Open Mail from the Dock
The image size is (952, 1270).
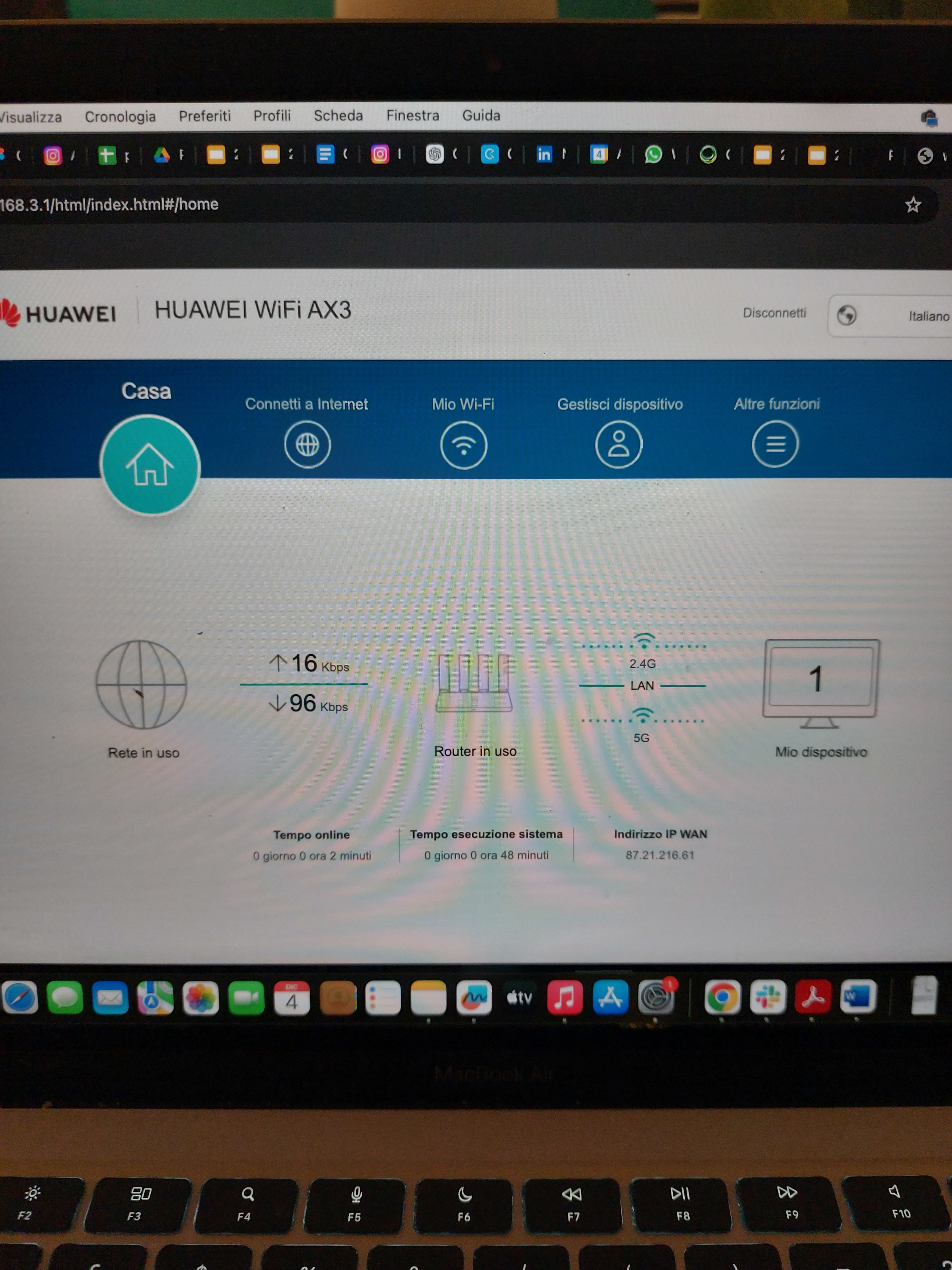tap(110, 998)
